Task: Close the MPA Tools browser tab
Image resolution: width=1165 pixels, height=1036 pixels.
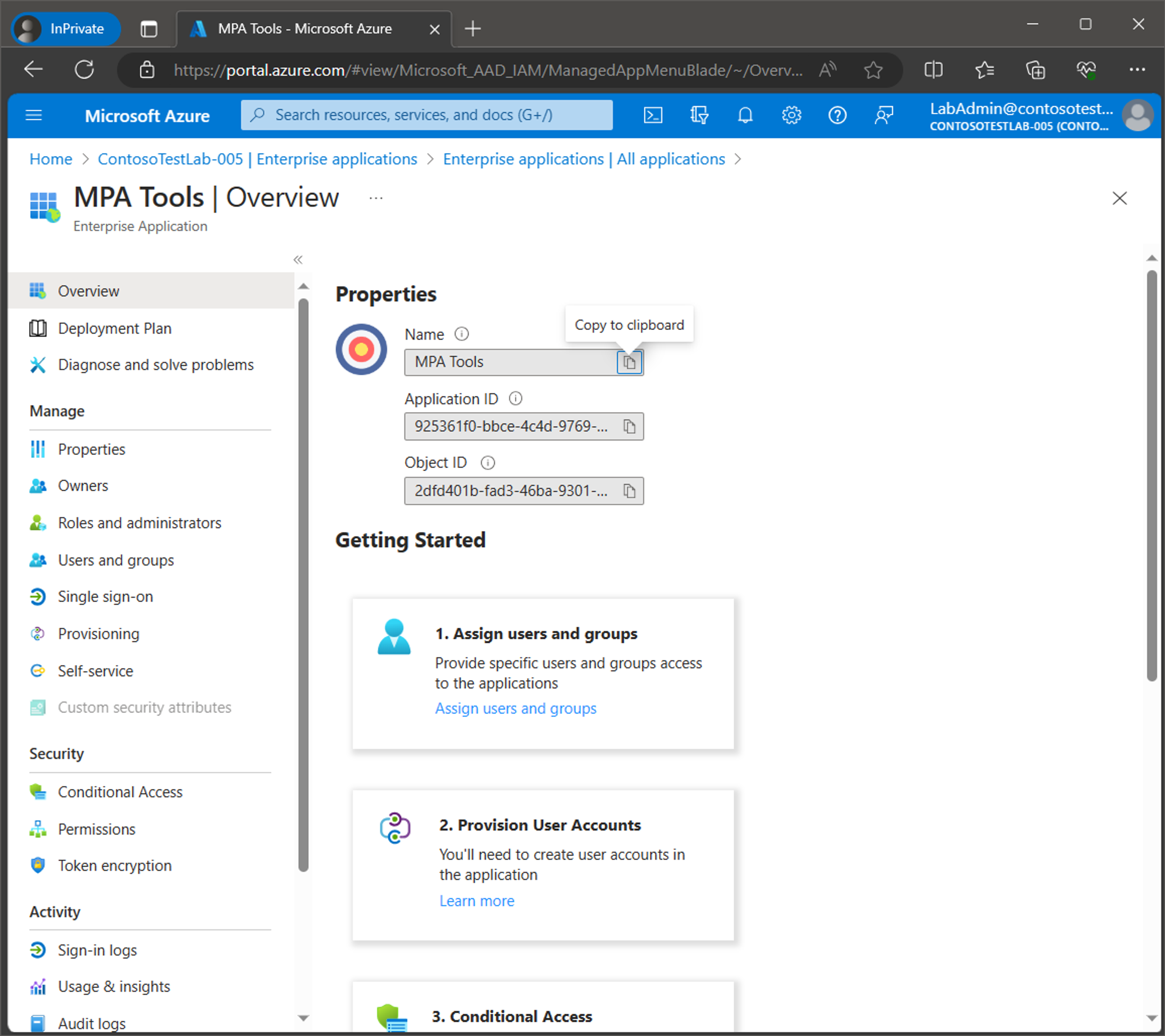Action: coord(434,29)
